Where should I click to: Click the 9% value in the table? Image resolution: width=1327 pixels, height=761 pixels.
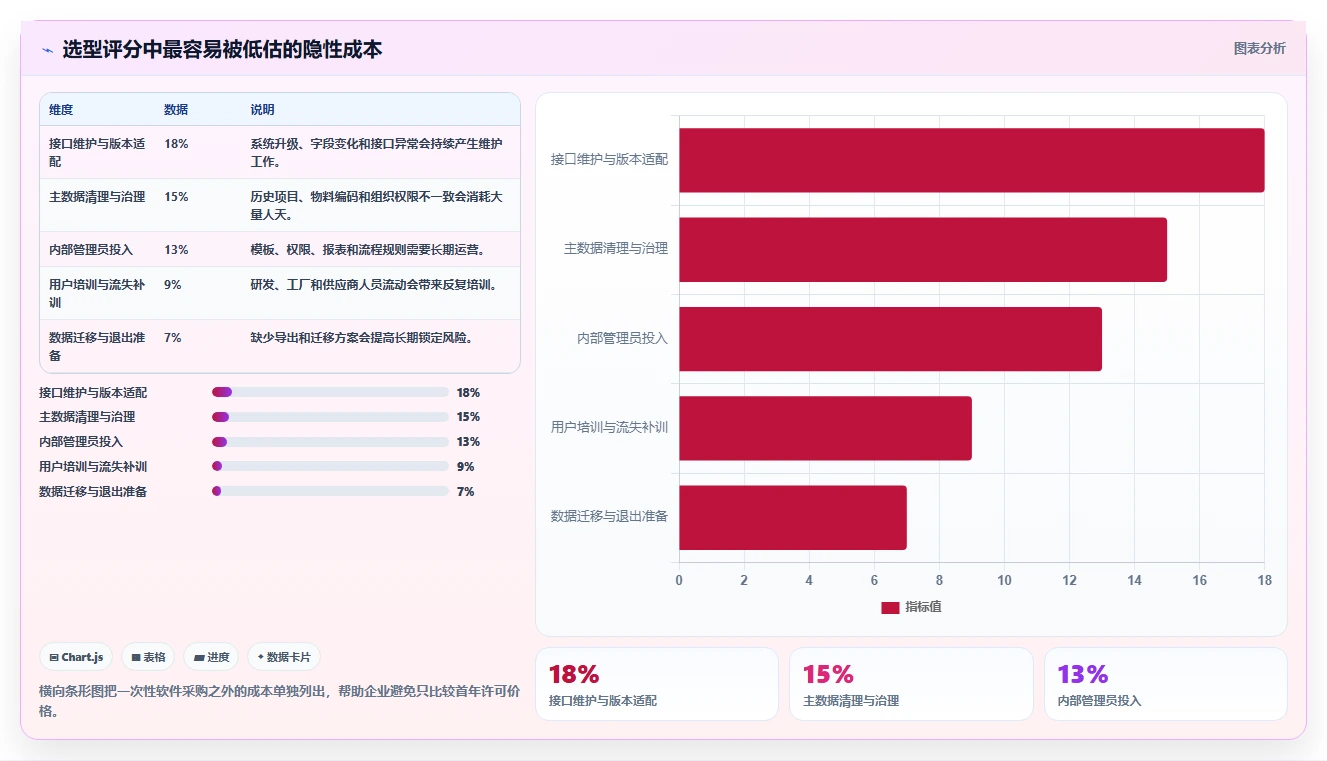pos(173,285)
